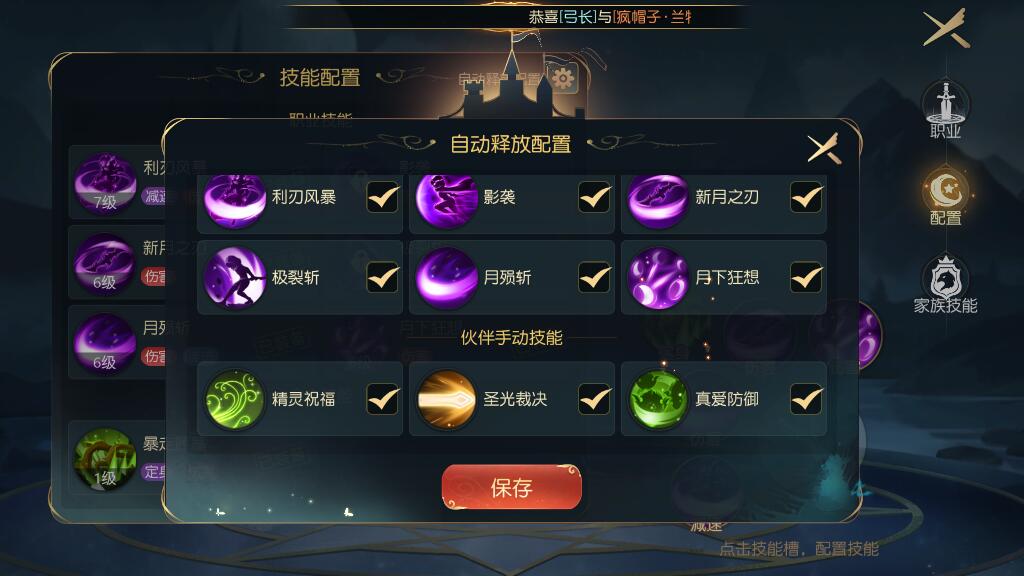The width and height of the screenshot is (1024, 576).
Task: Select the 极裂斩 skill icon
Action: pos(234,278)
